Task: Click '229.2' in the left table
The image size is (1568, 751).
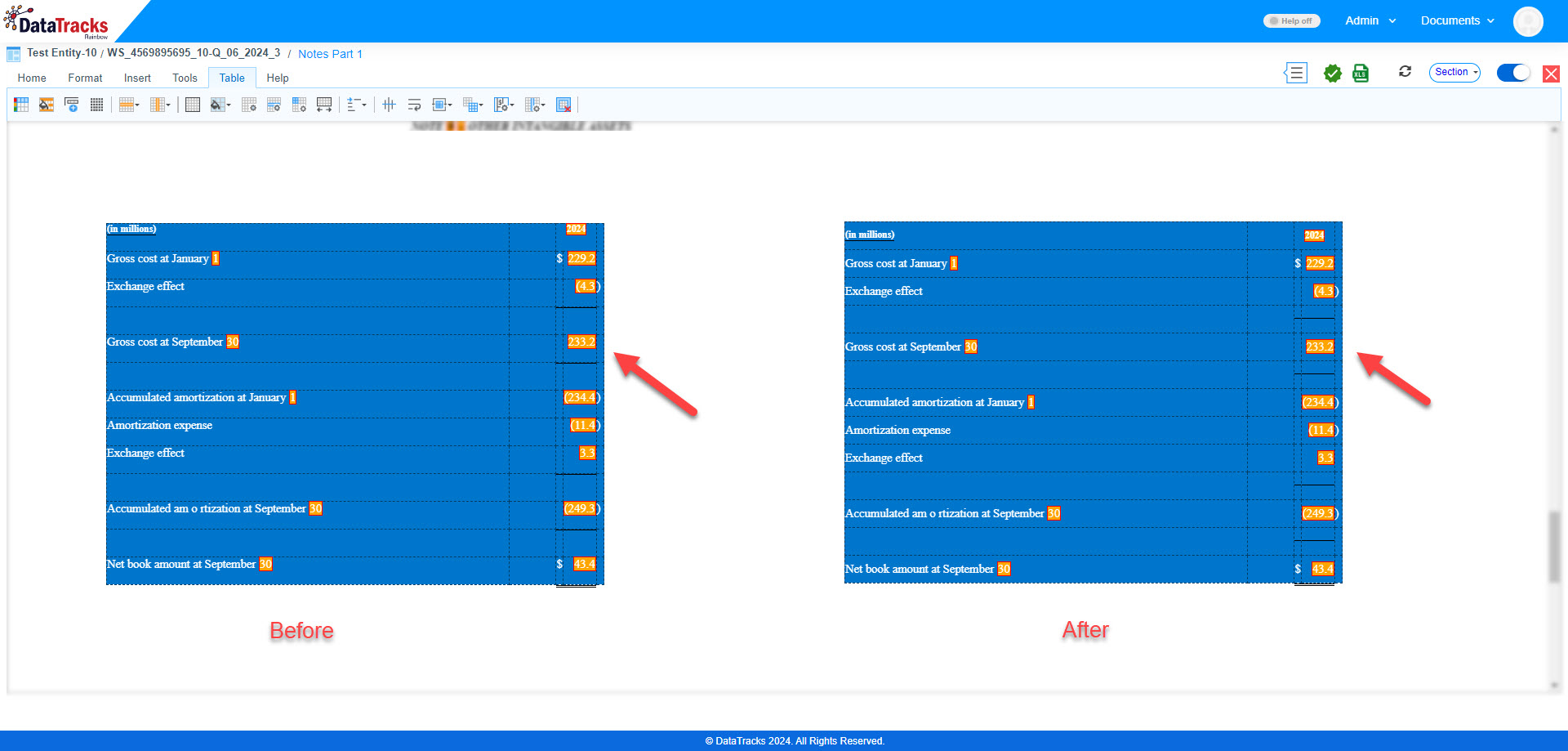Action: point(581,258)
